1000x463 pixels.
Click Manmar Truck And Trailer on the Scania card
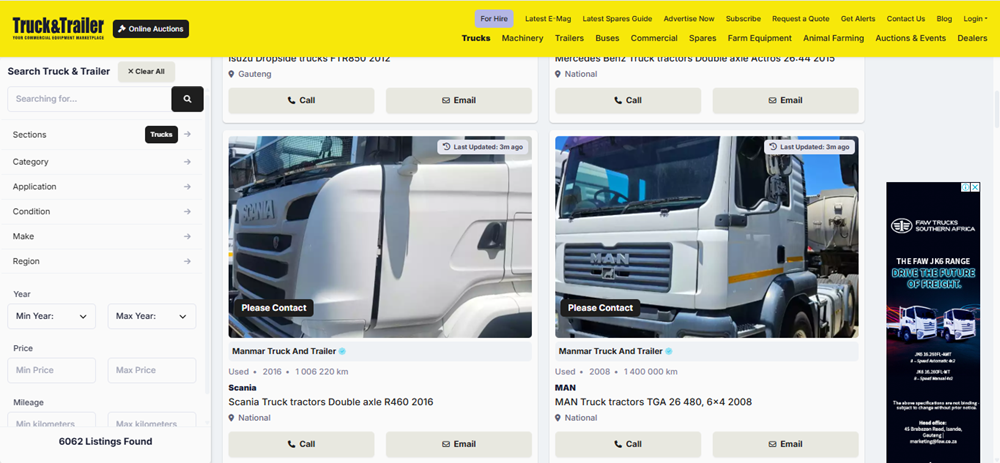click(x=284, y=351)
